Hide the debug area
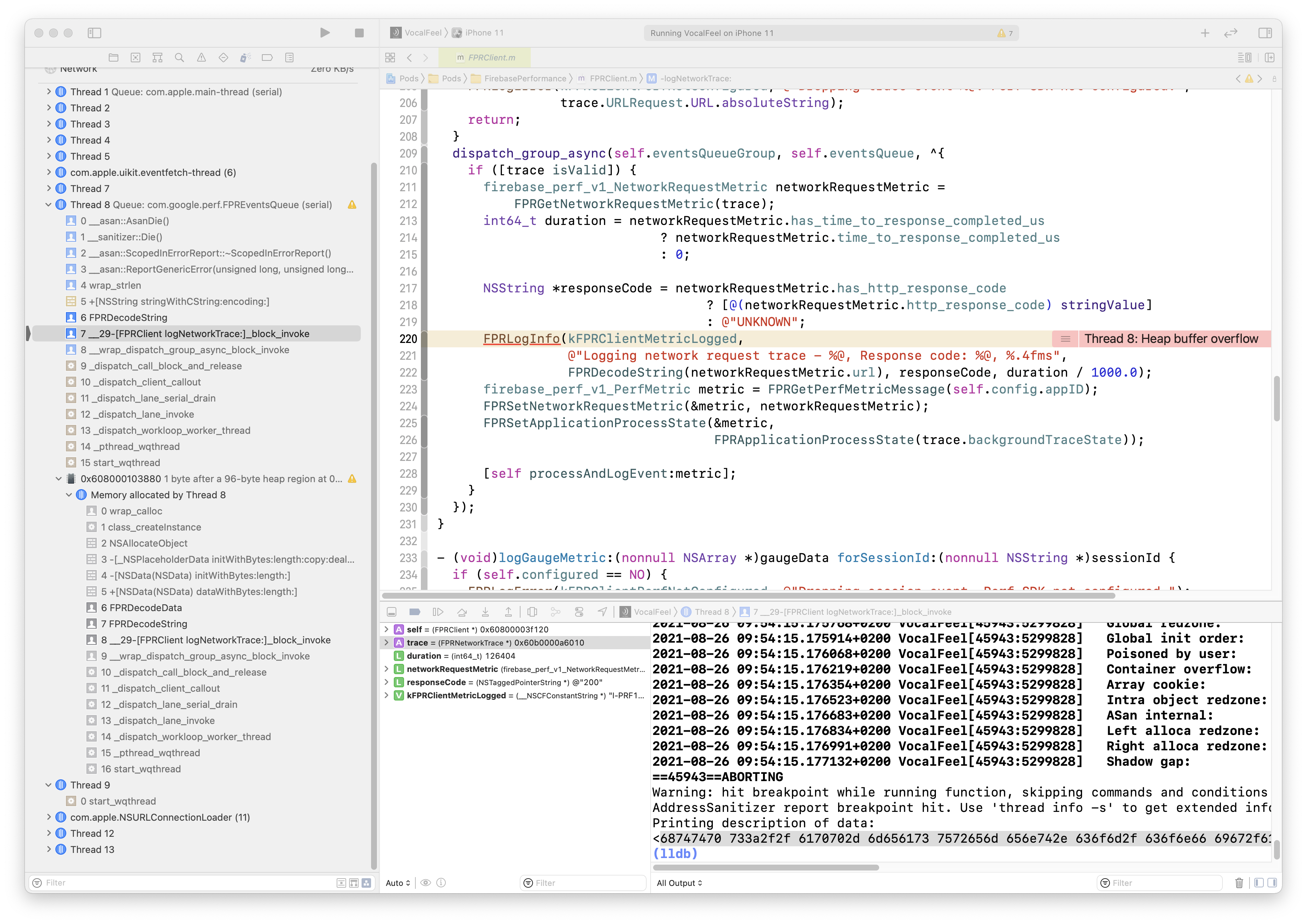 click(391, 611)
